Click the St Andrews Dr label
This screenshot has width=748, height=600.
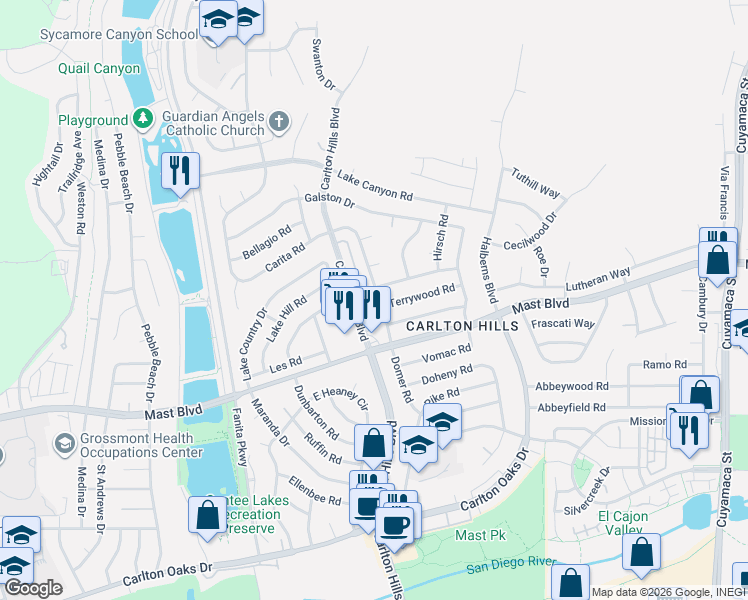pyautogui.click(x=100, y=499)
